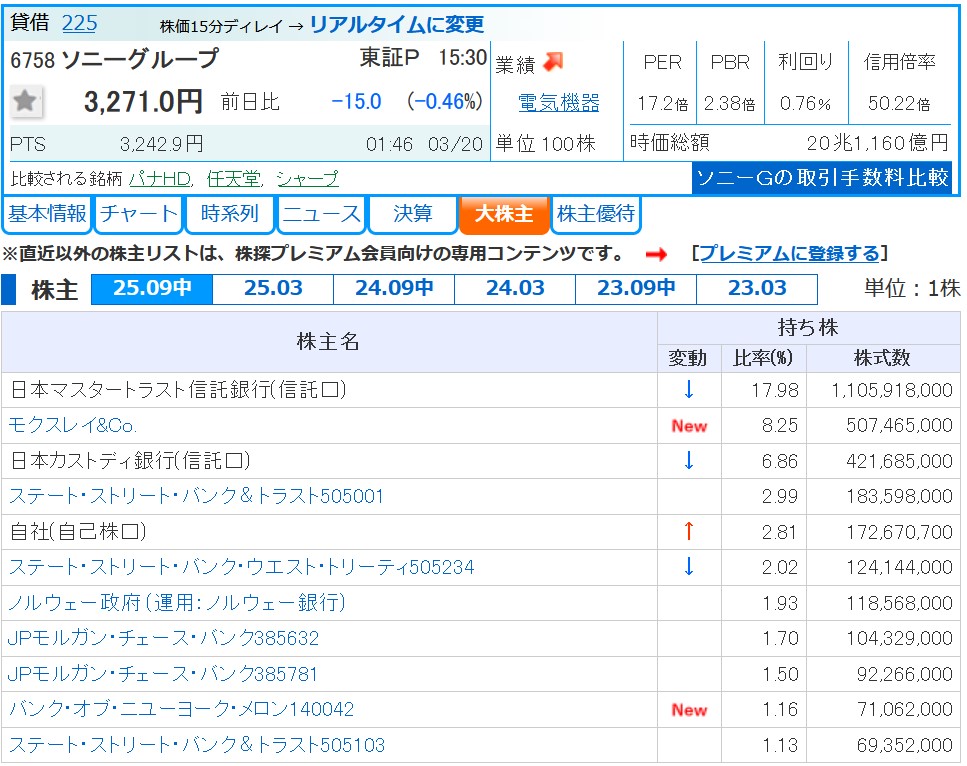
Task: Select the 25.03 shareholder period
Action: coord(273,289)
